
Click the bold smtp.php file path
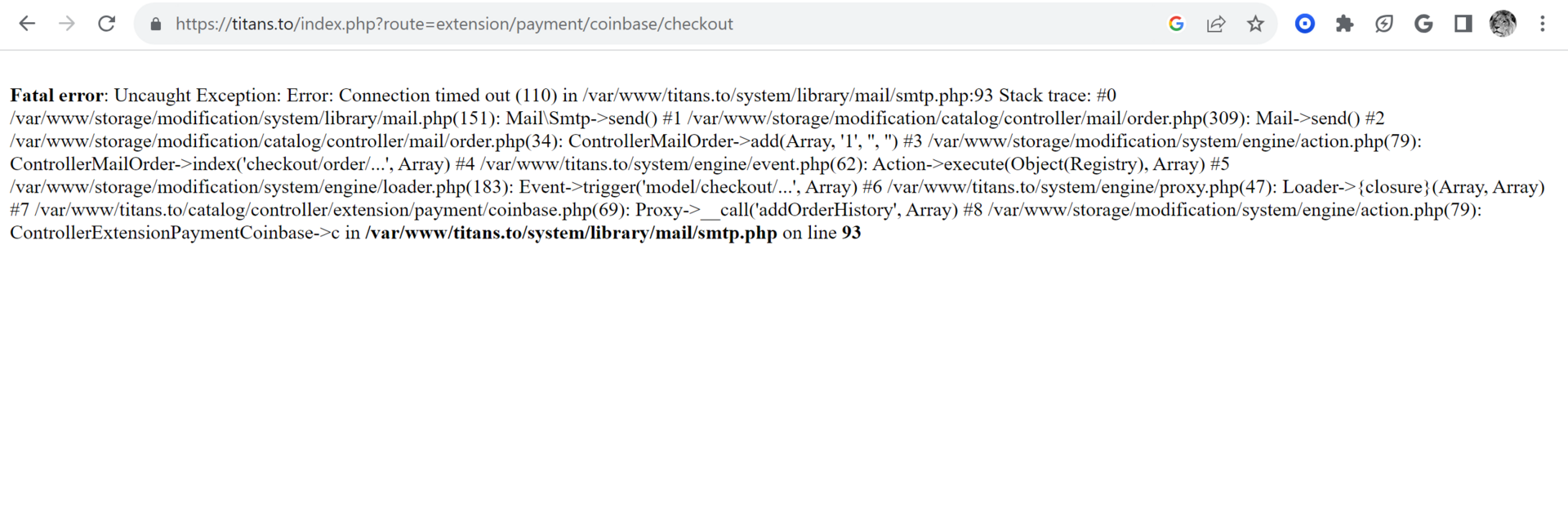coord(571,233)
